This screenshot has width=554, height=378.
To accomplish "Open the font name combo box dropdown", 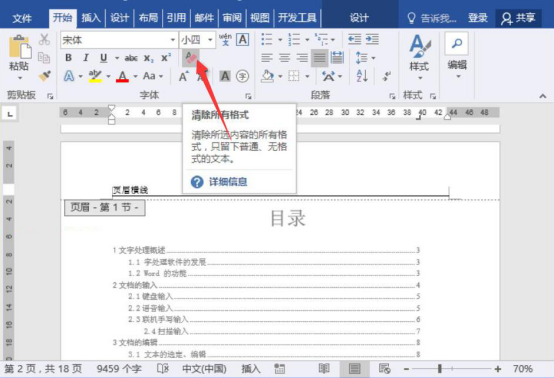I will [x=173, y=40].
